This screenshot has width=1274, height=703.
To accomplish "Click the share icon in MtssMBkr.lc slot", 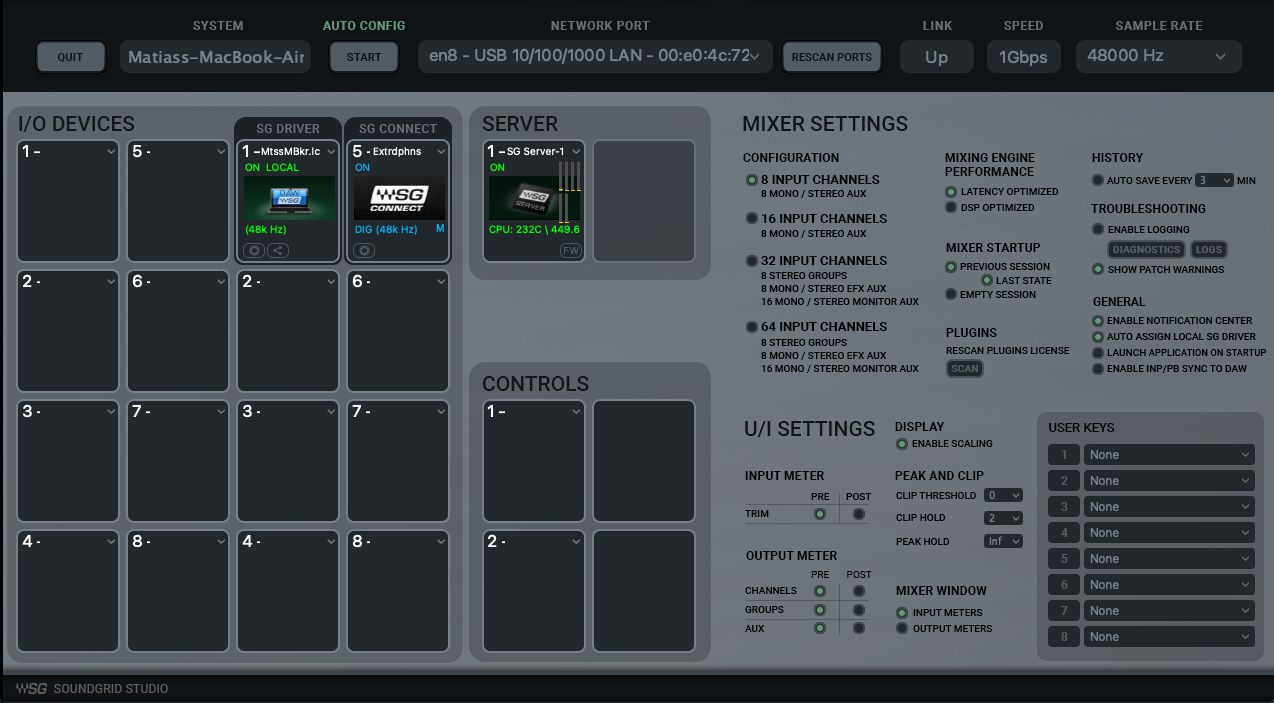I will (278, 250).
